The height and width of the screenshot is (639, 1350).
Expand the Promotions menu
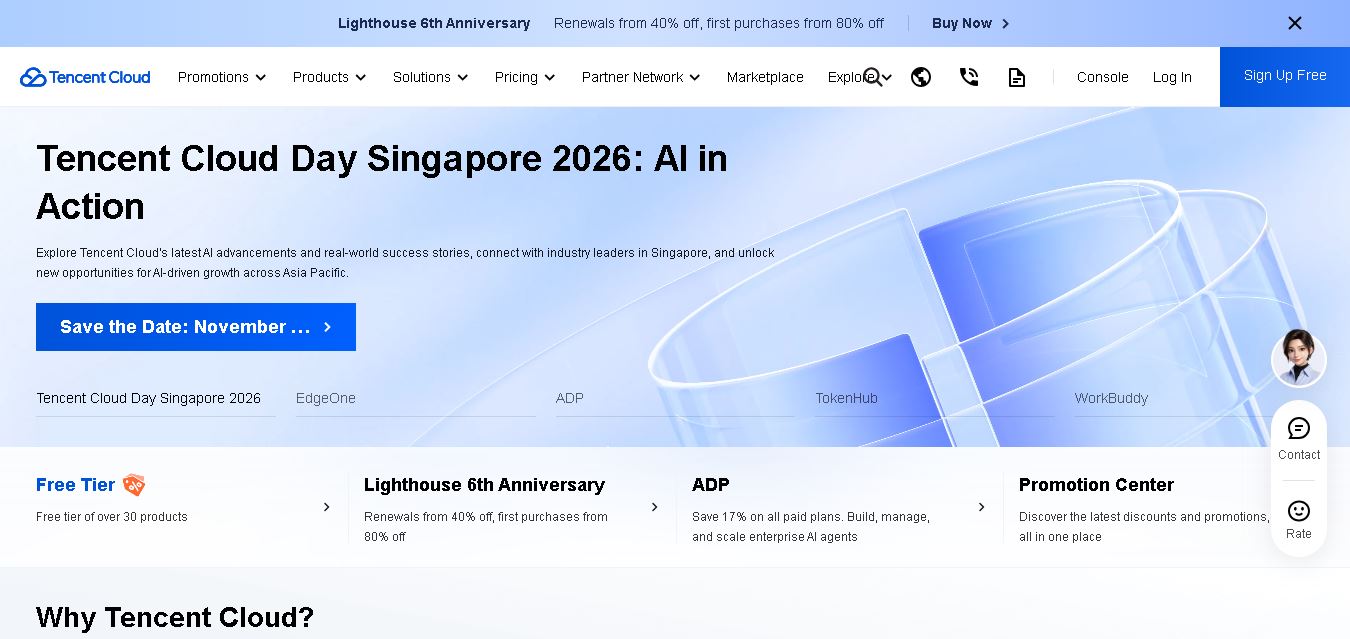(222, 77)
